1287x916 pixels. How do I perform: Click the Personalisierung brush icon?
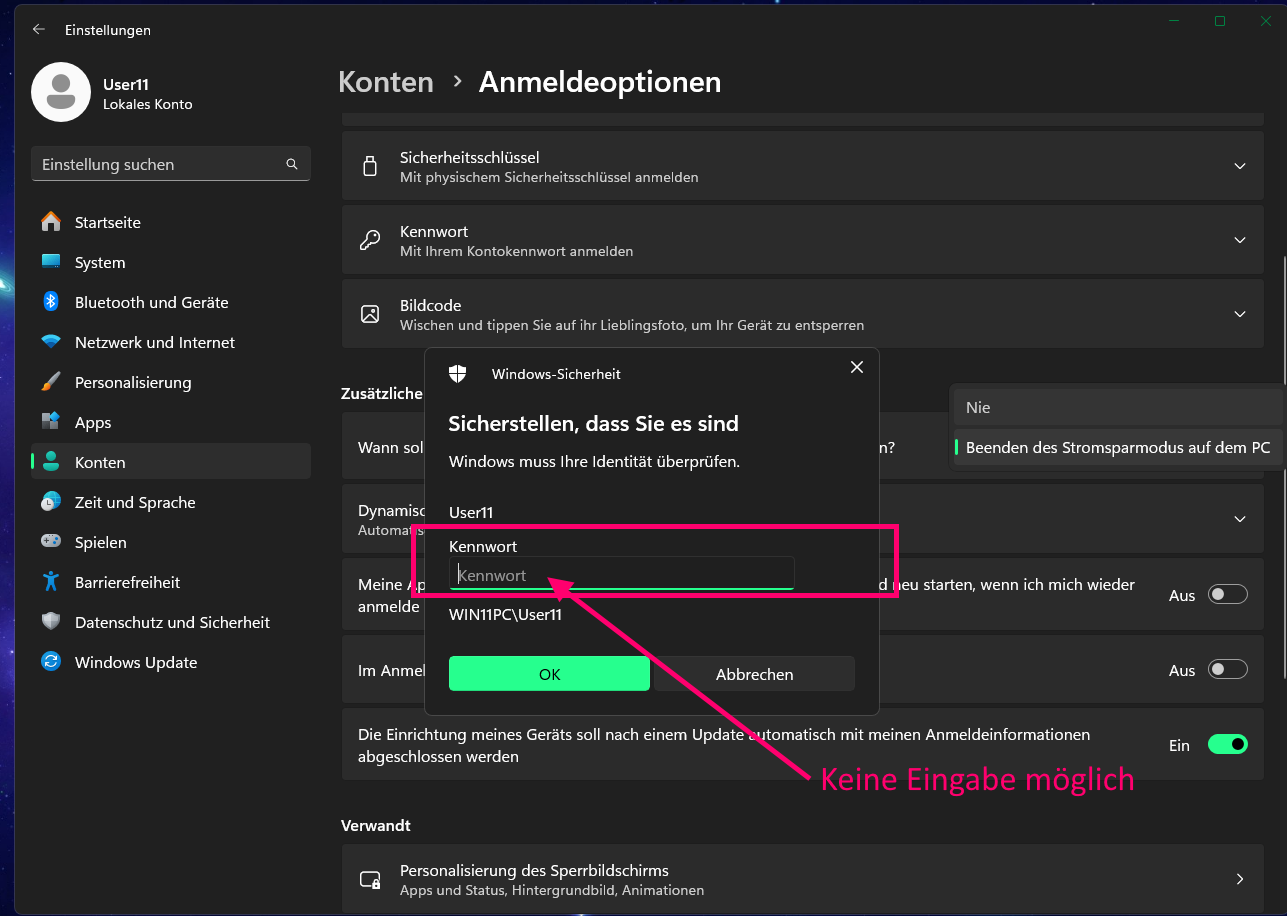(x=51, y=382)
